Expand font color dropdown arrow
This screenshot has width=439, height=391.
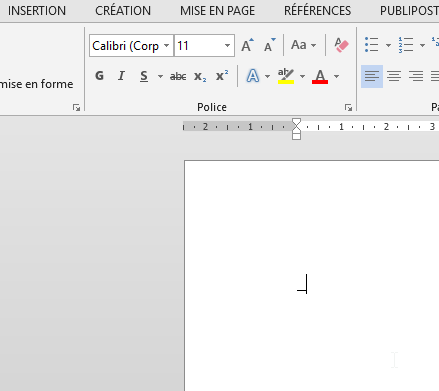[336, 76]
